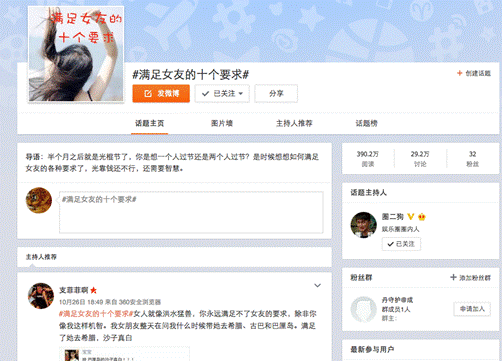Click the 分享 share button
Viewport: 502px width, 361px height.
coord(276,94)
